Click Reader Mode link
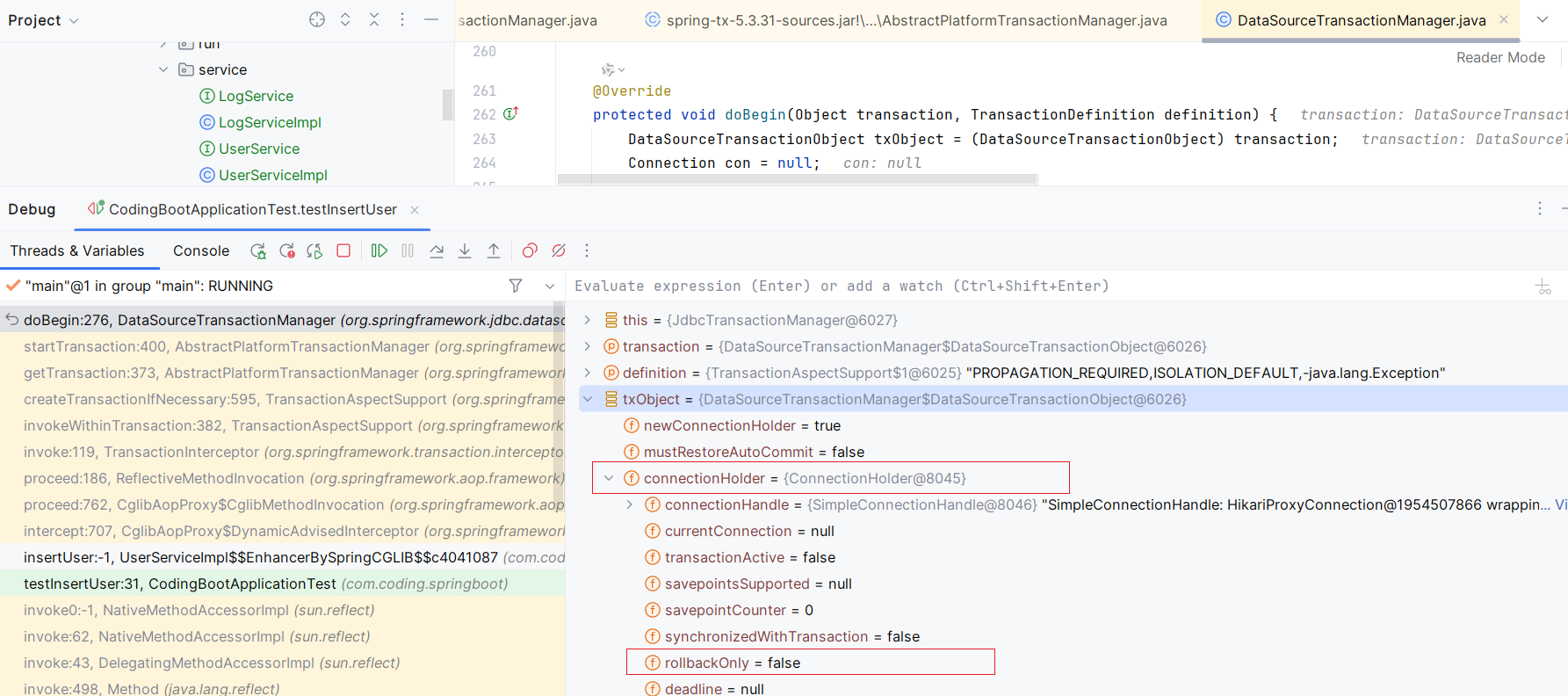This screenshot has width=1568, height=696. point(1500,57)
